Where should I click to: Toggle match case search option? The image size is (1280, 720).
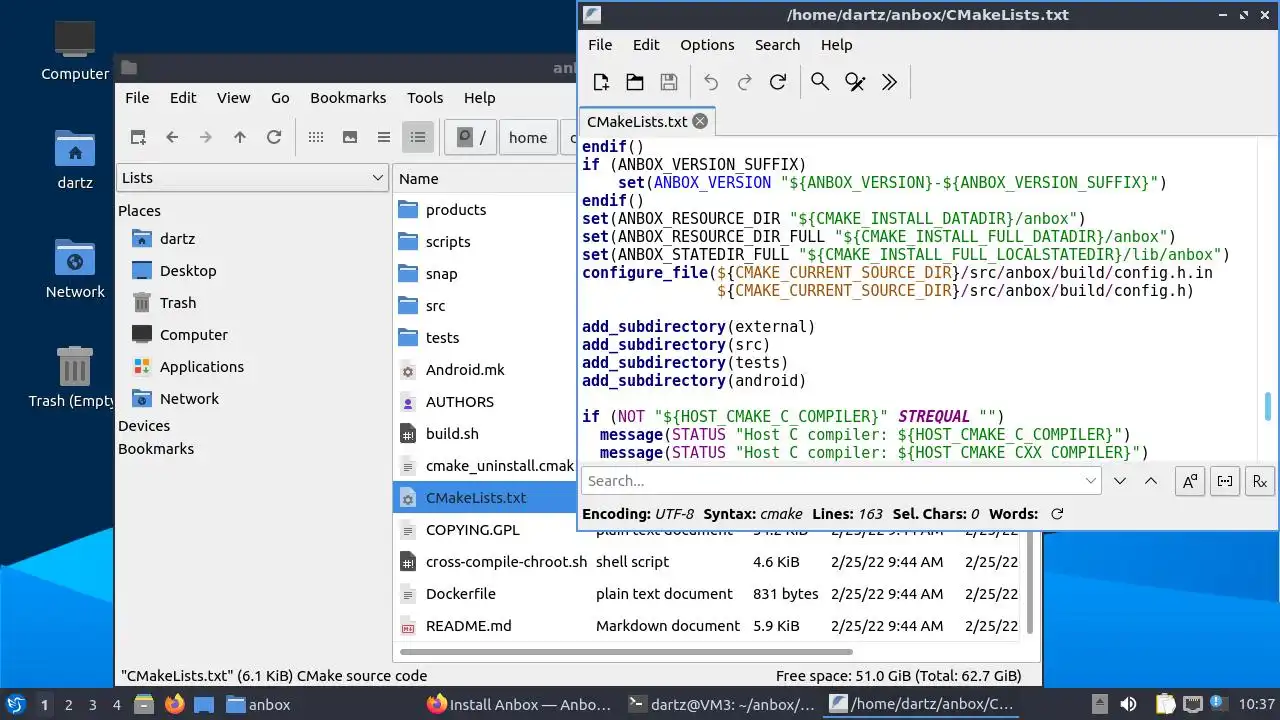1189,481
